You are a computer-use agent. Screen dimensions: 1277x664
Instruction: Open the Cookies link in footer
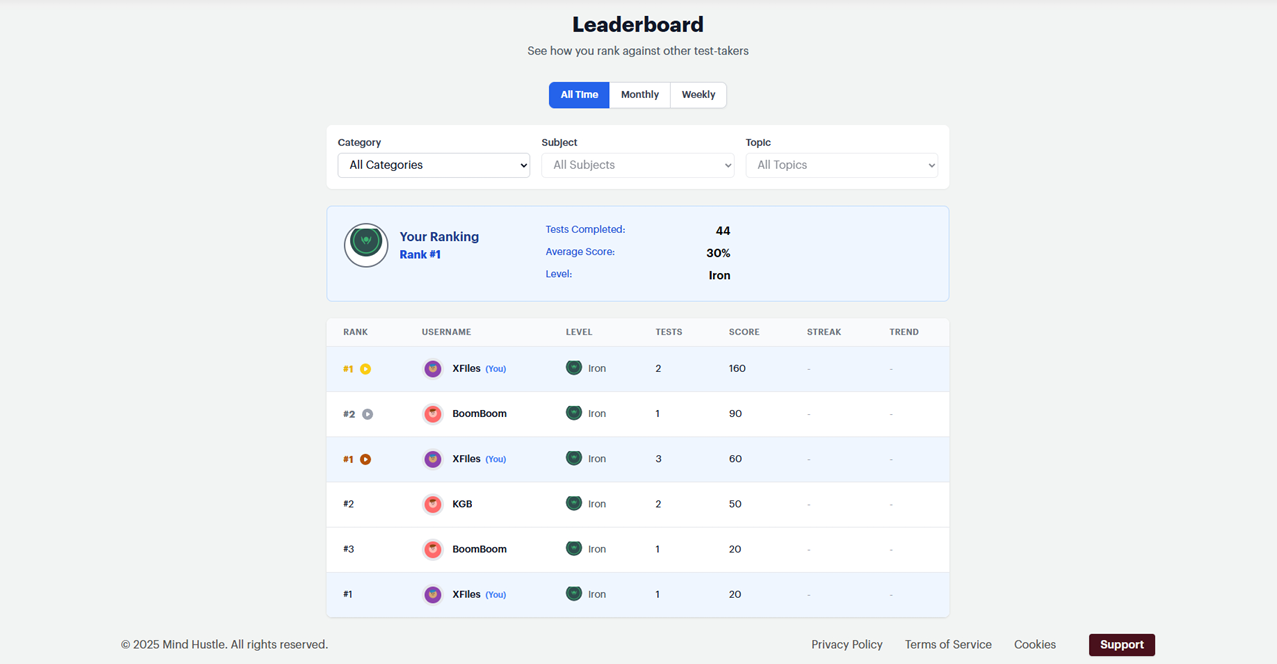(1035, 645)
